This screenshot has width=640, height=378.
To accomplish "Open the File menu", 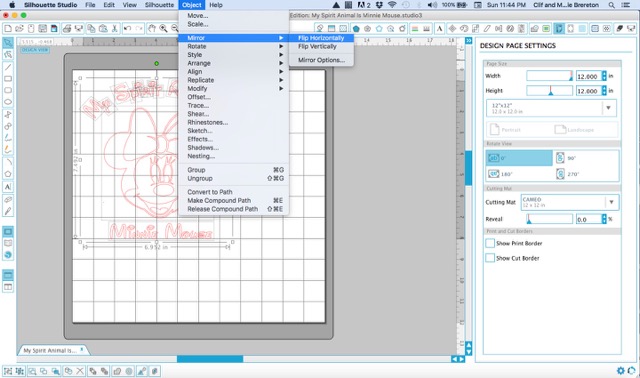I will coord(90,5).
